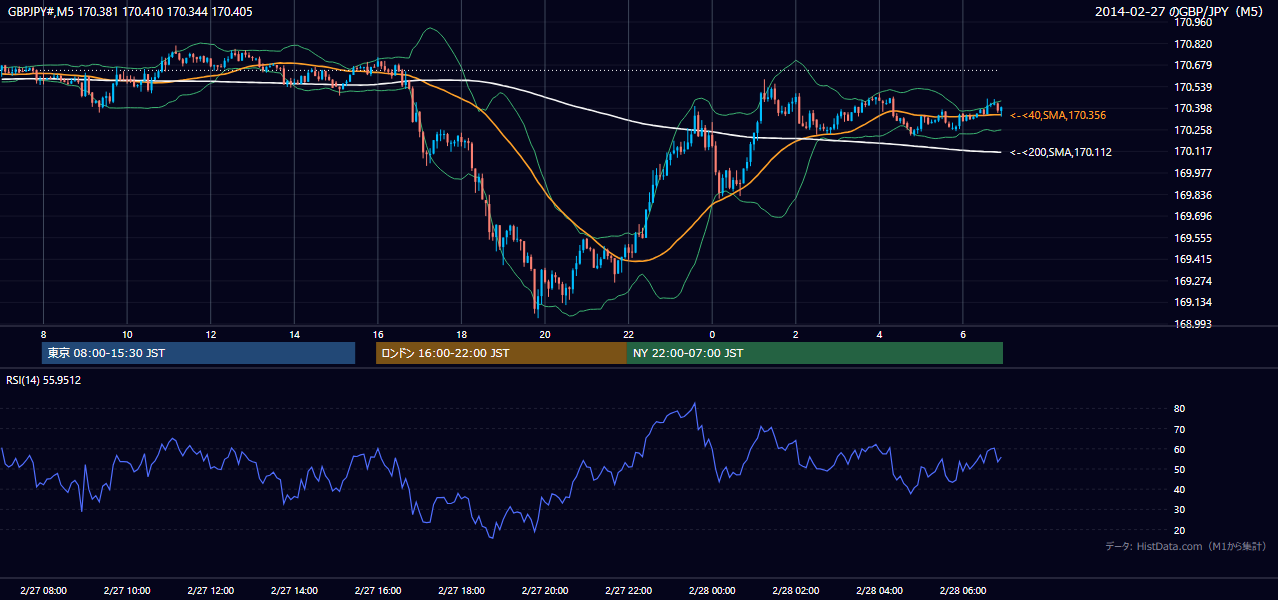Click the 2/27 16:00 time label
1278x600 pixels.
point(377,590)
